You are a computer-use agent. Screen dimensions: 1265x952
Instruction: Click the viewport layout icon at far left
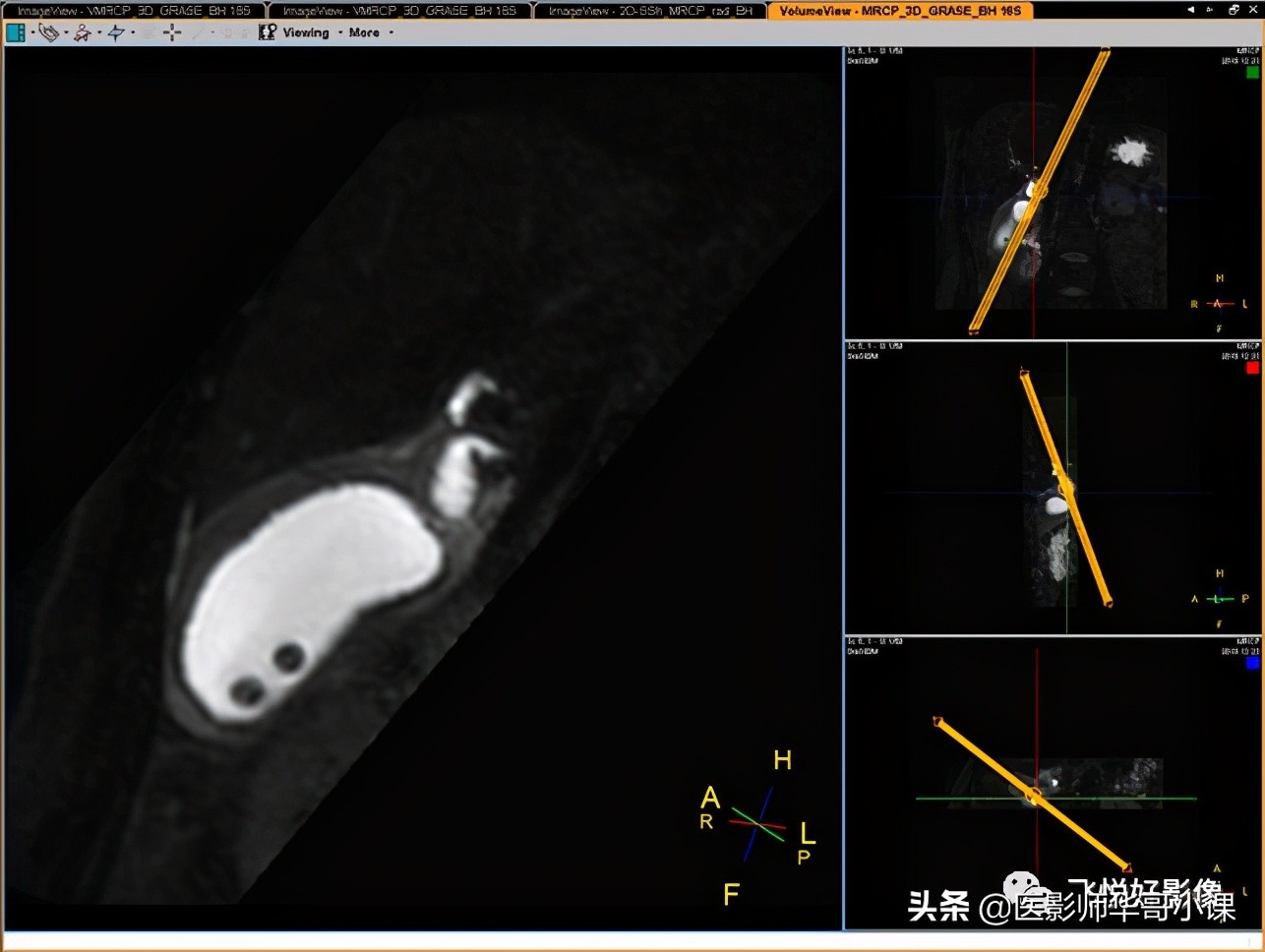coord(14,32)
